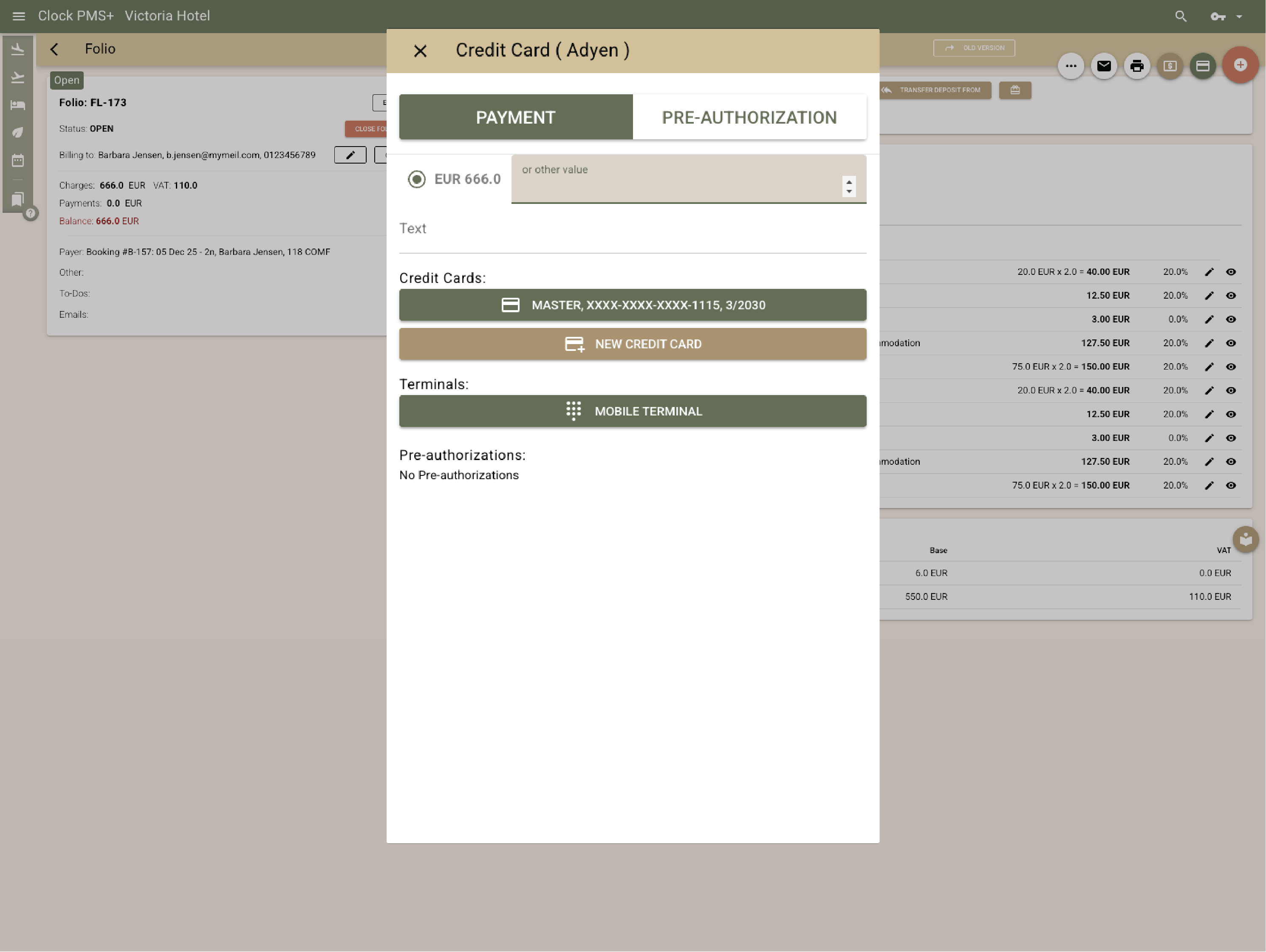Toggle visibility of the 3.00 EUR charge
The height and width of the screenshot is (952, 1266).
tap(1231, 319)
